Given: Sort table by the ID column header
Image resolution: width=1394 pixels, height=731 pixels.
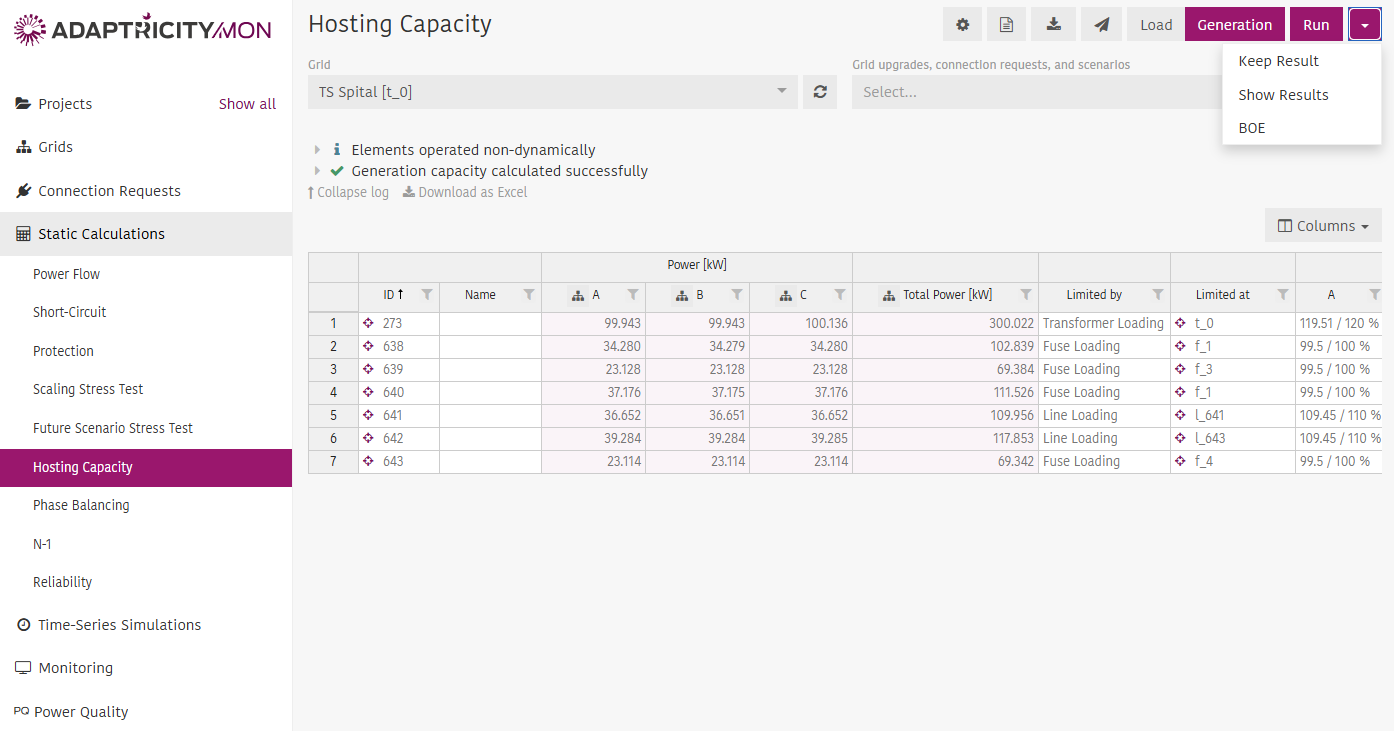Looking at the screenshot, I should click(393, 295).
